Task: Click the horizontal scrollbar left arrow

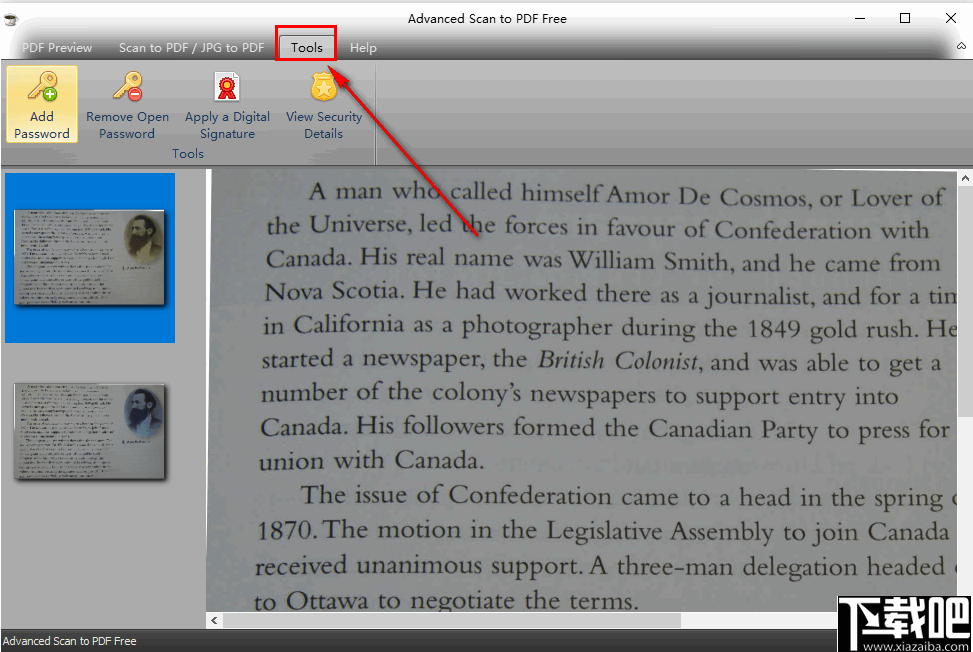Action: pyautogui.click(x=214, y=620)
